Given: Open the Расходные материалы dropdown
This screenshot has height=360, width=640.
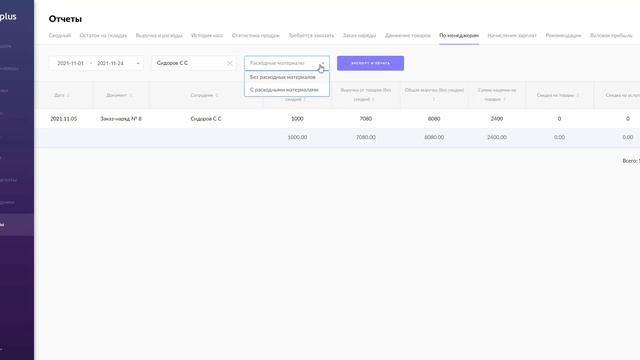Looking at the screenshot, I should point(287,63).
